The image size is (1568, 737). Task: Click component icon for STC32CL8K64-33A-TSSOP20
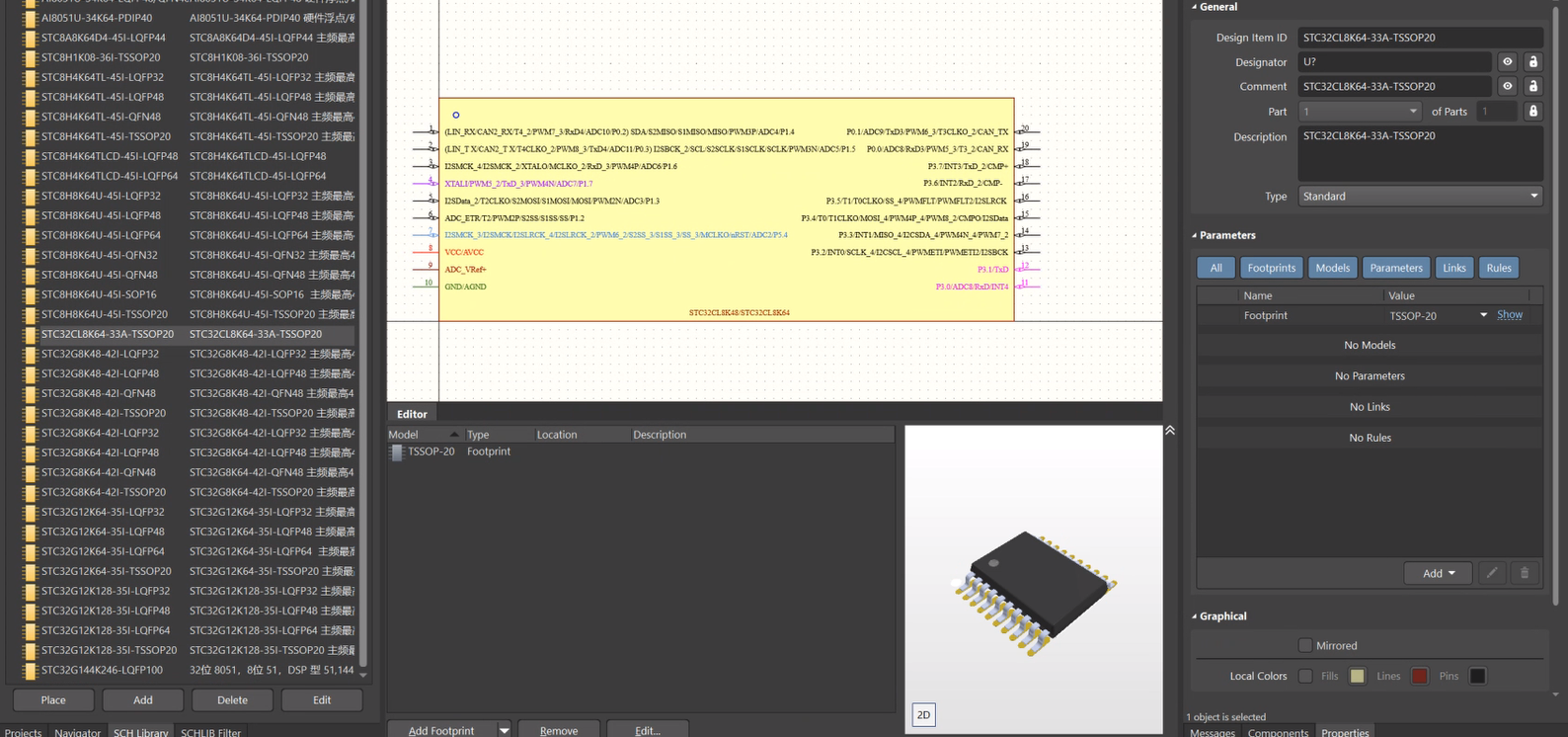[29, 334]
